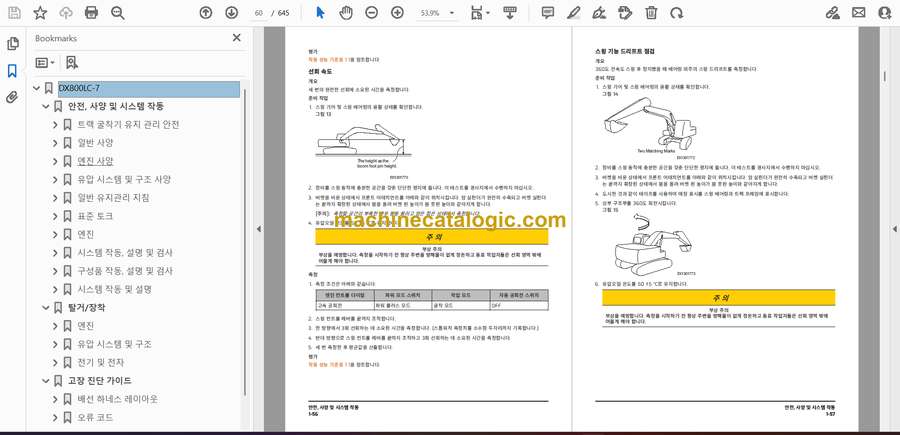
Task: Click the keyboard scrolling mode icon
Action: pos(509,13)
